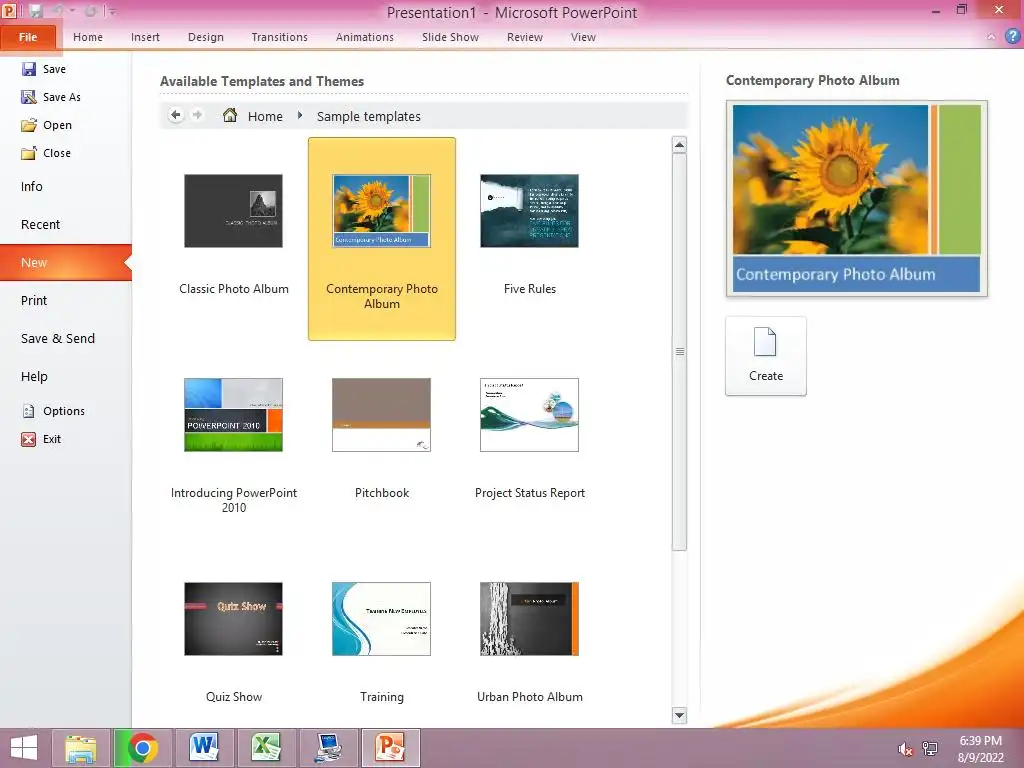
Task: Click the Undo icon in quick access toolbar
Action: click(57, 11)
